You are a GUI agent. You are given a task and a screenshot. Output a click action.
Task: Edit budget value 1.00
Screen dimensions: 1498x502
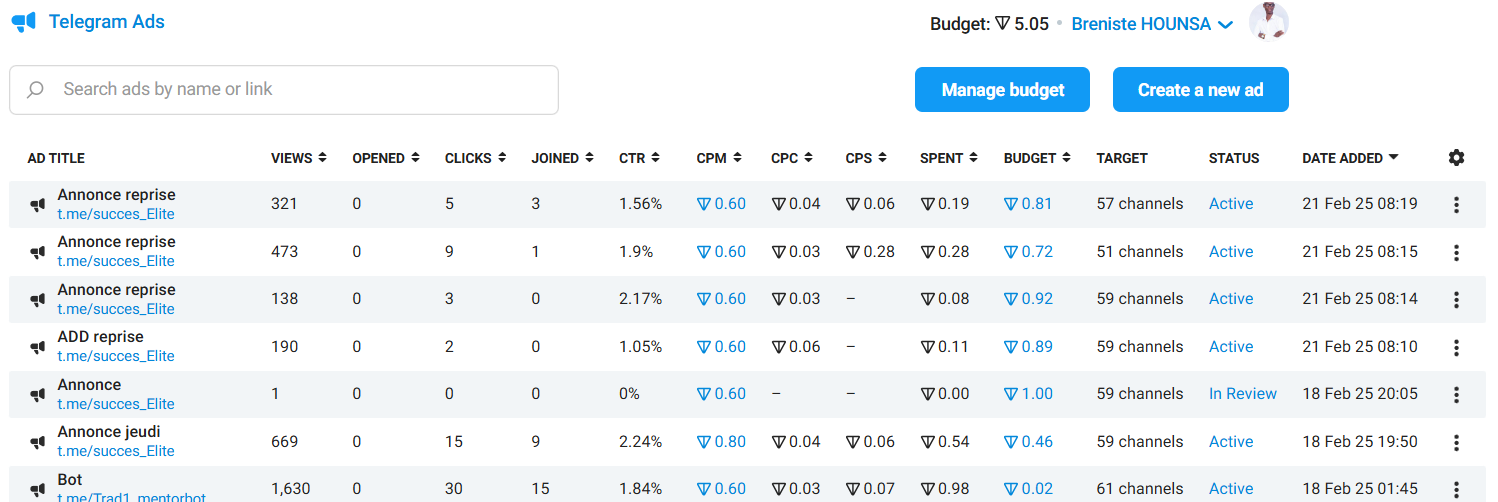[x=1028, y=394]
